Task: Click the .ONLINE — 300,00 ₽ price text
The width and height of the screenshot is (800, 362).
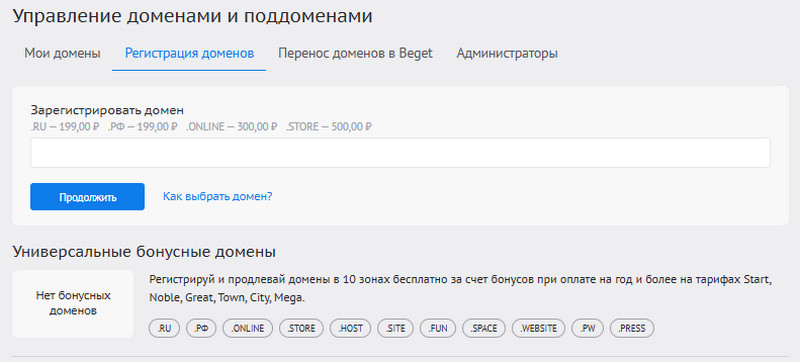Action: [x=232, y=126]
